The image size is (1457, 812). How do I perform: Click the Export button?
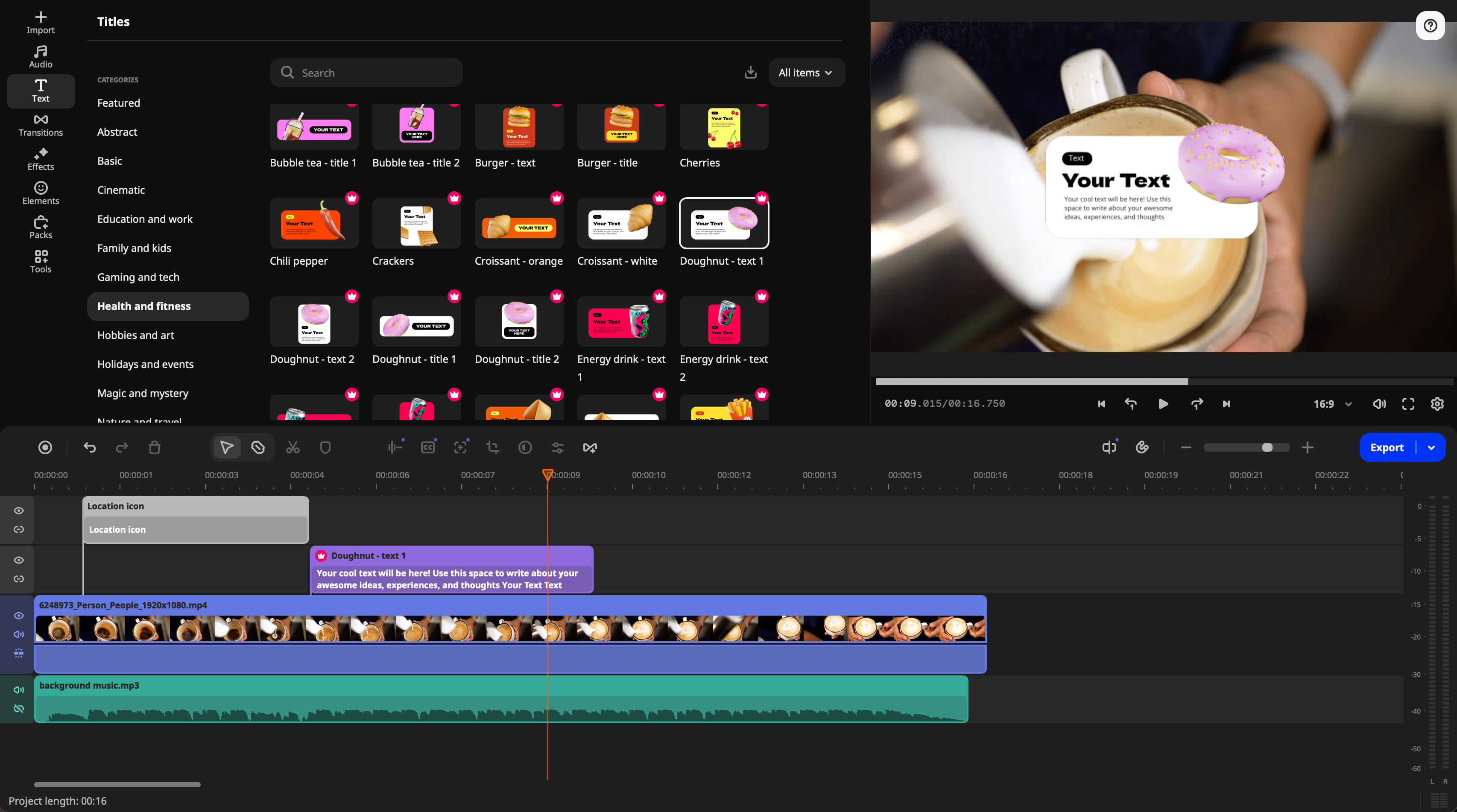coord(1386,447)
